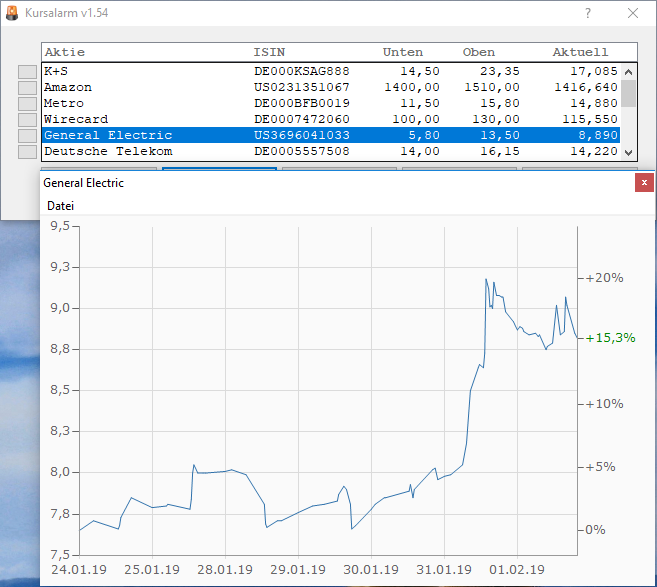Screen dimensions: 657x587
Task: Close the General Electric chart window
Action: pyautogui.click(x=644, y=183)
